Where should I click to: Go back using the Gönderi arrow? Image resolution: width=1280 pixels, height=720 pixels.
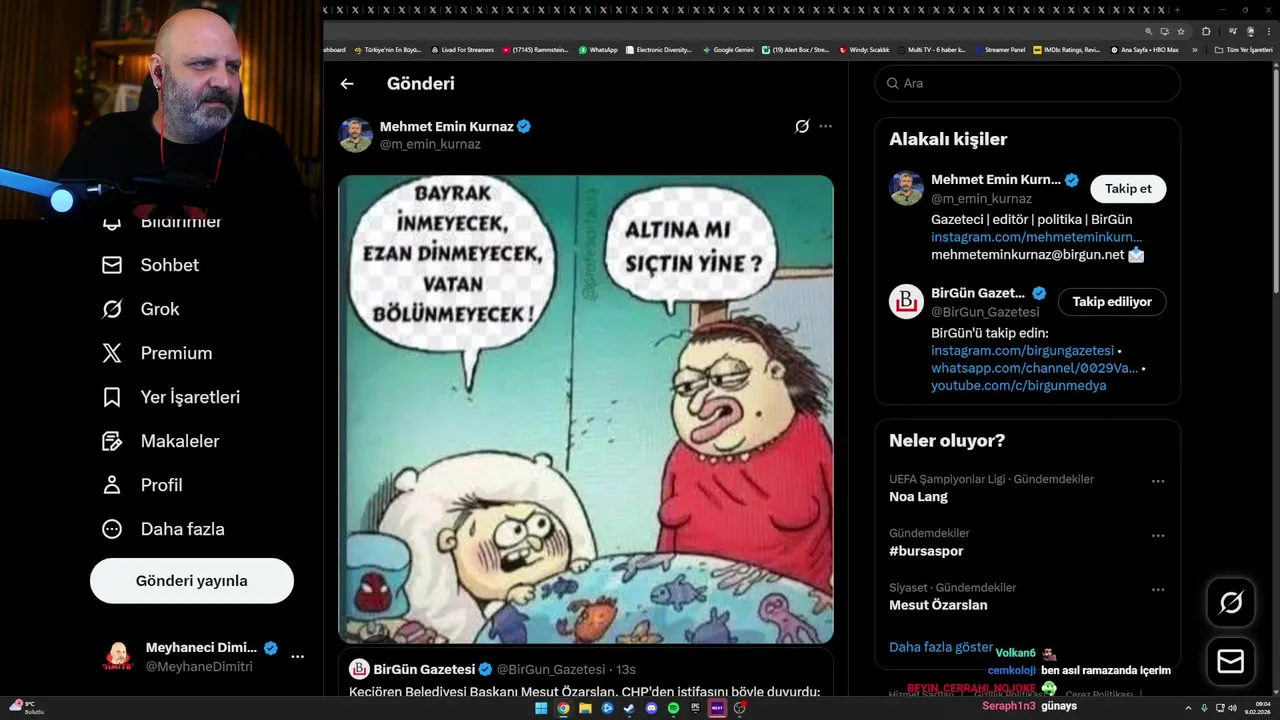347,84
